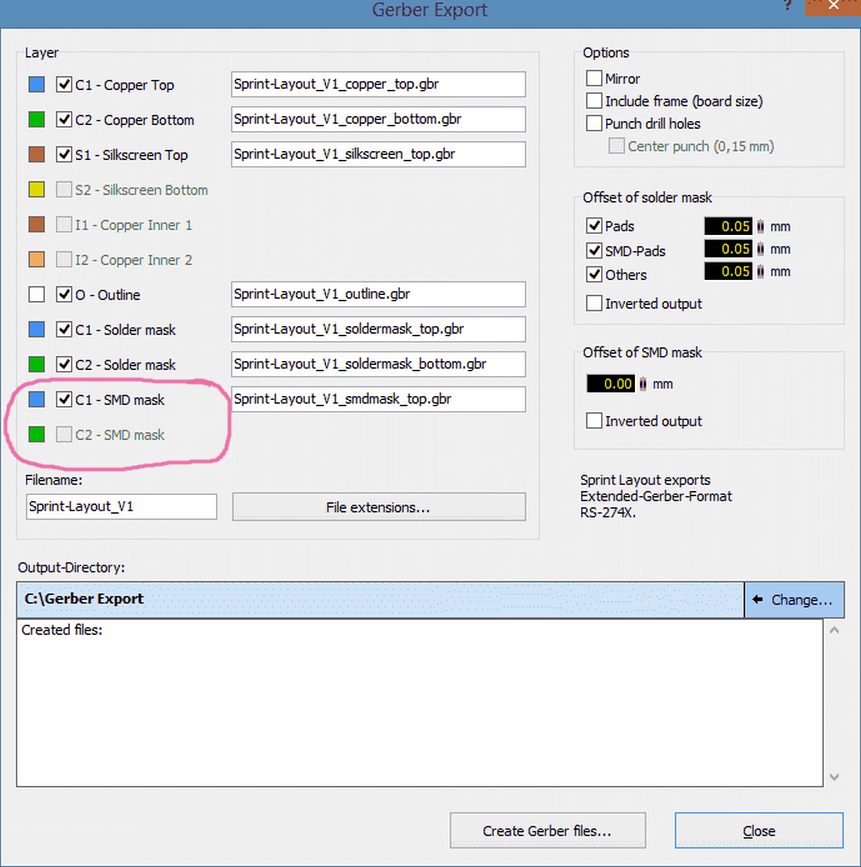Image resolution: width=861 pixels, height=867 pixels.
Task: Click SMD-Pads offset value 0.05
Action: click(x=728, y=249)
